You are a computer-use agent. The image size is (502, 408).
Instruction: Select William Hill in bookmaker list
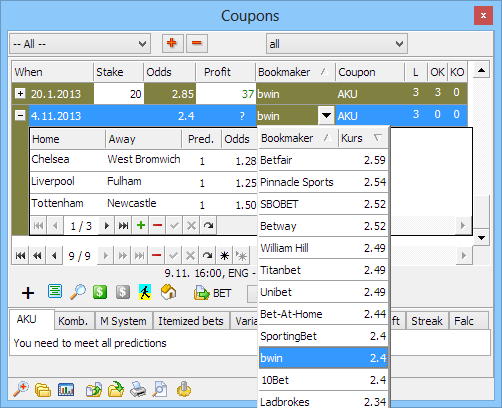323,248
